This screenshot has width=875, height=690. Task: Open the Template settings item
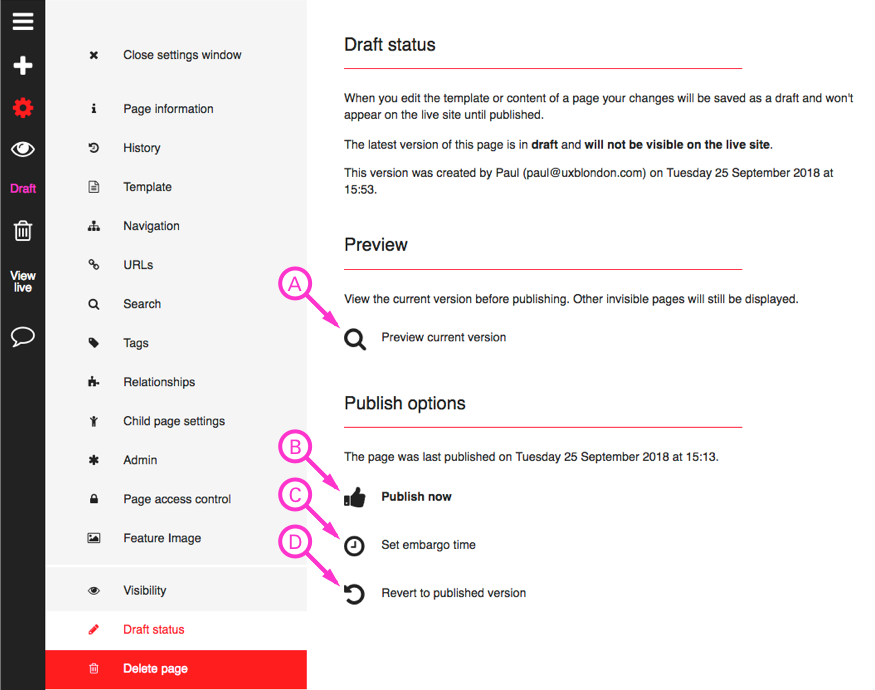point(147,187)
